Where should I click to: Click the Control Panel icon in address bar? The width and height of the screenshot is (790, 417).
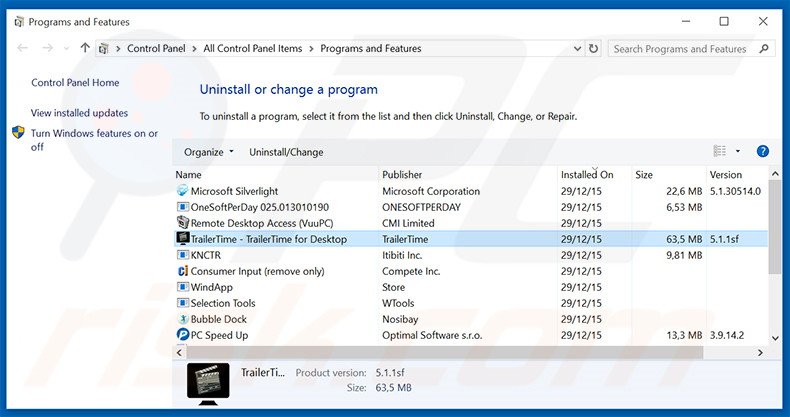pyautogui.click(x=104, y=48)
